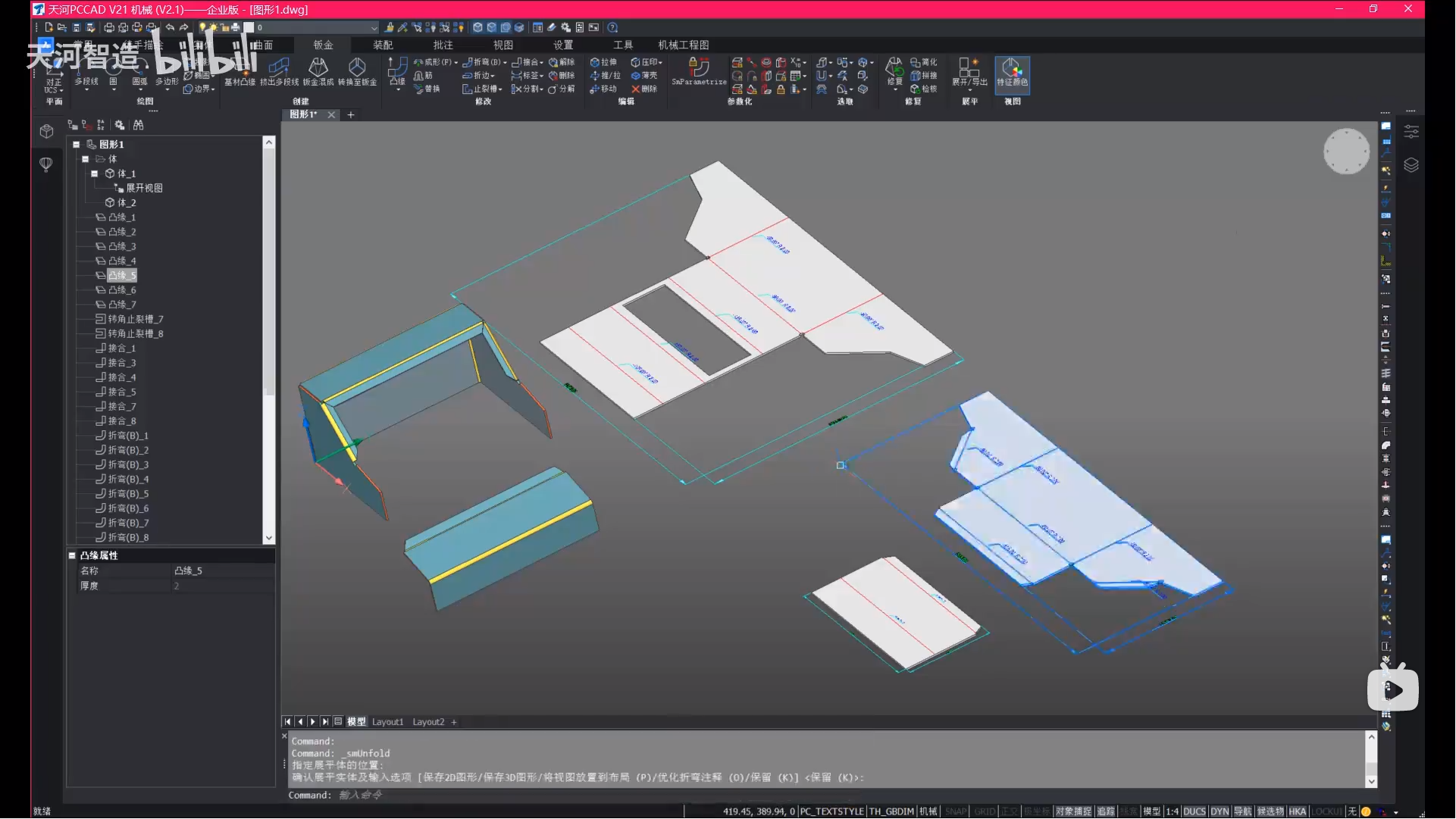The height and width of the screenshot is (819, 1456).
Task: Switch to the Layout1 tab
Action: [387, 722]
